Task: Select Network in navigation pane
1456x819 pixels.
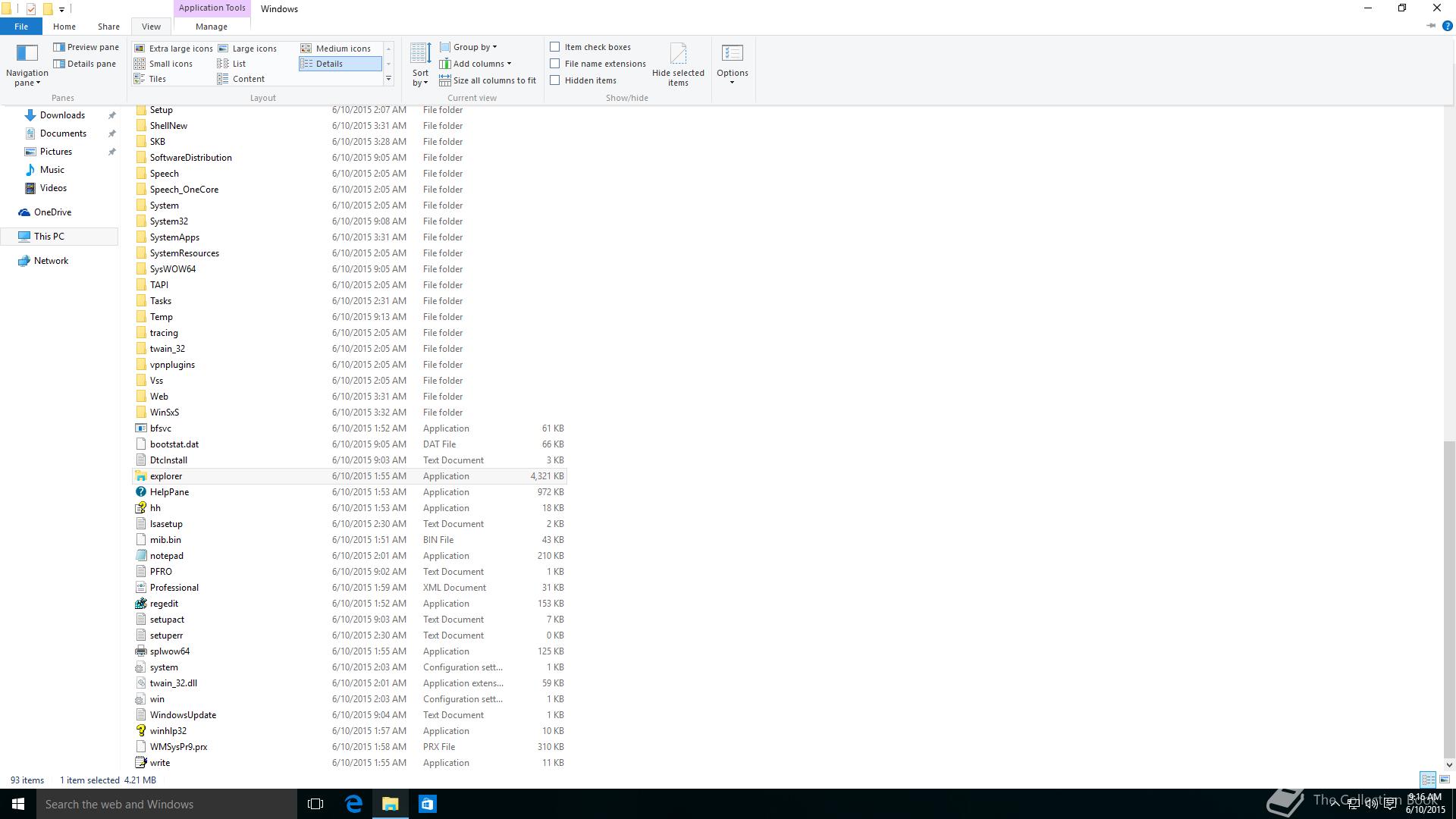Action: pyautogui.click(x=51, y=261)
